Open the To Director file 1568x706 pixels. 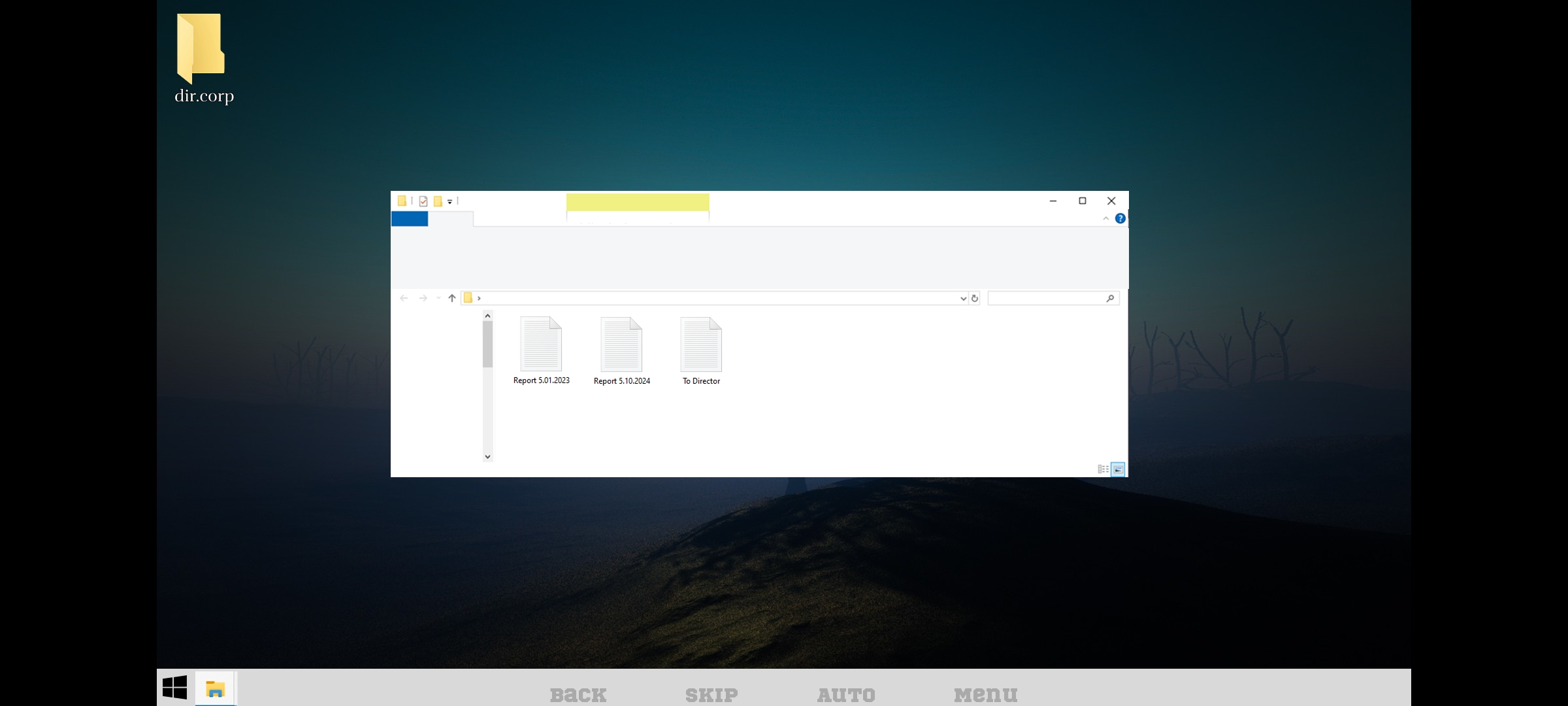click(x=701, y=345)
